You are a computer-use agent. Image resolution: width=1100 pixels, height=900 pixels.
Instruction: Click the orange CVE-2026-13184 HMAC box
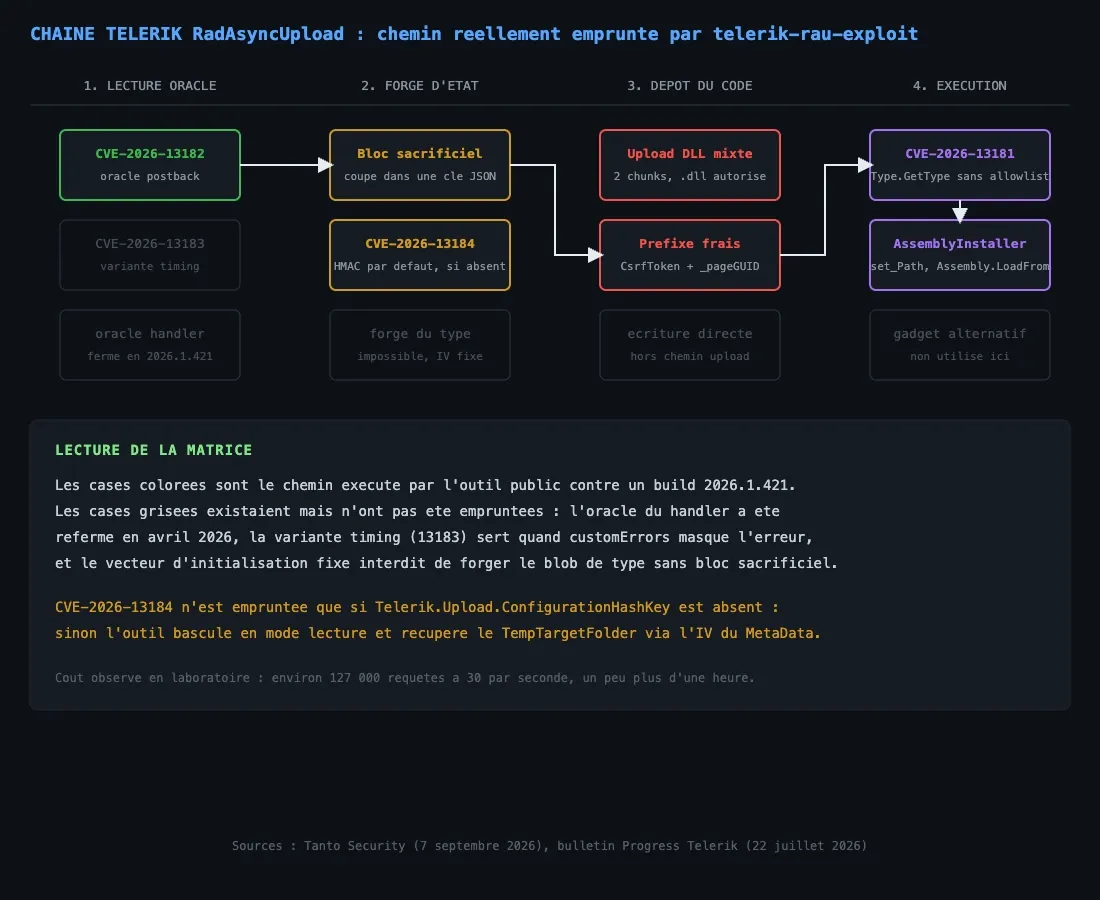coord(420,255)
